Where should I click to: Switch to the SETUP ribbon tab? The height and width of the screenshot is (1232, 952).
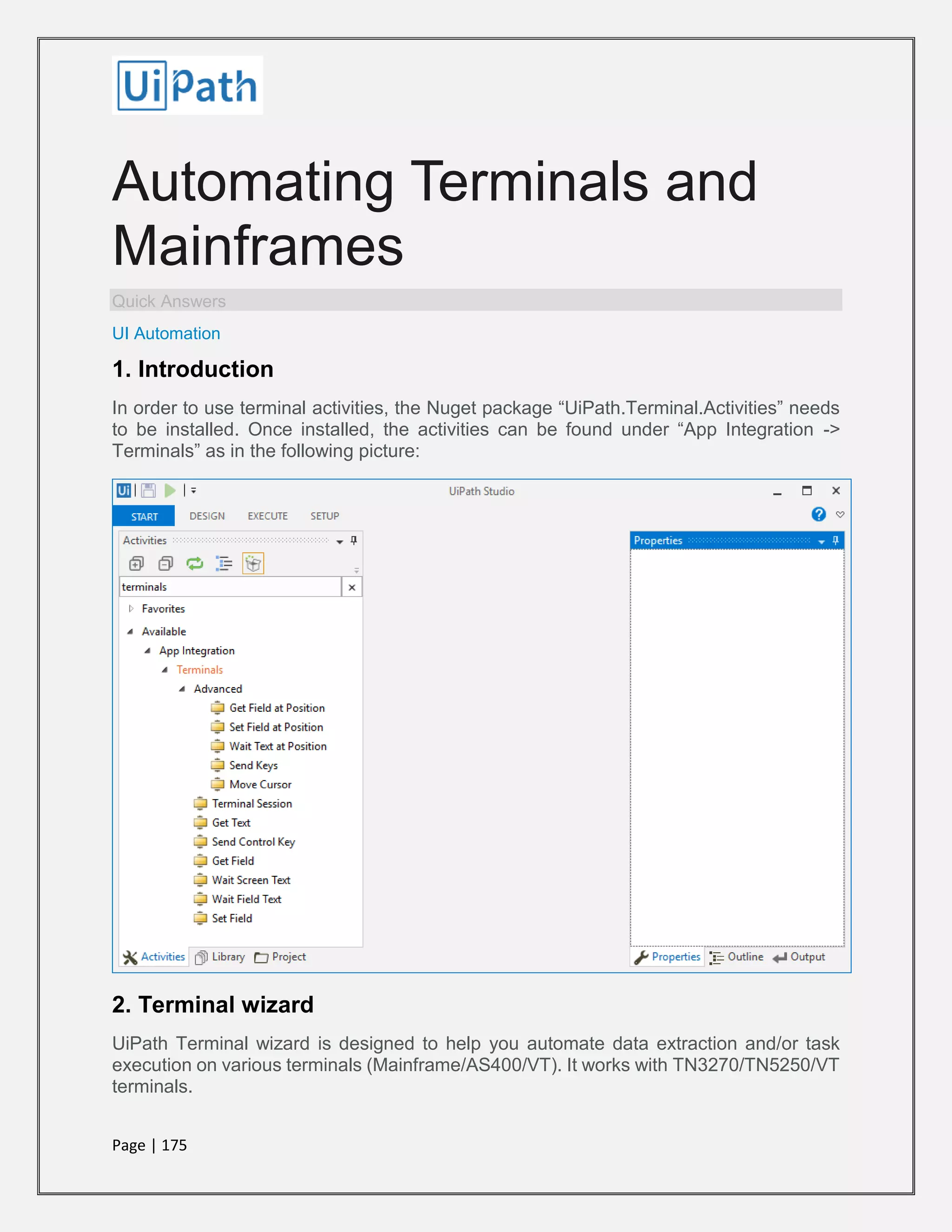tap(325, 516)
